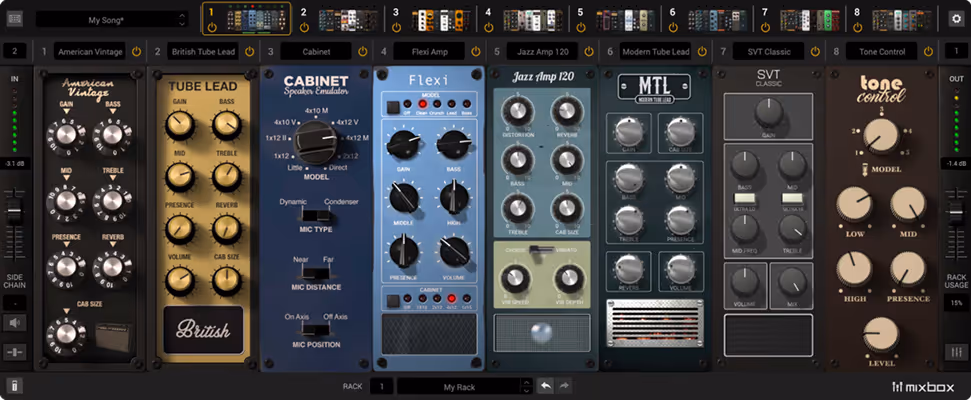Flip the Jazz Amp Chorus/Vibrato switch

point(541,249)
